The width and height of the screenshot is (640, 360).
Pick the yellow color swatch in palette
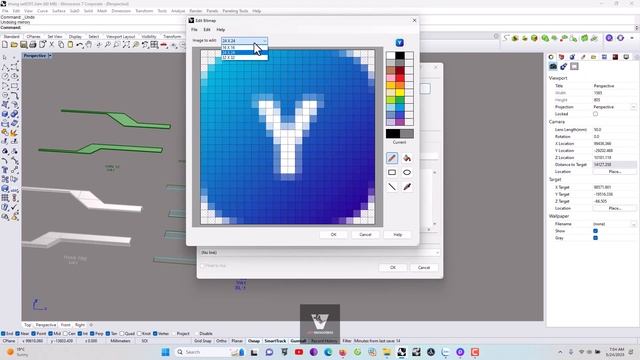coord(400,93)
